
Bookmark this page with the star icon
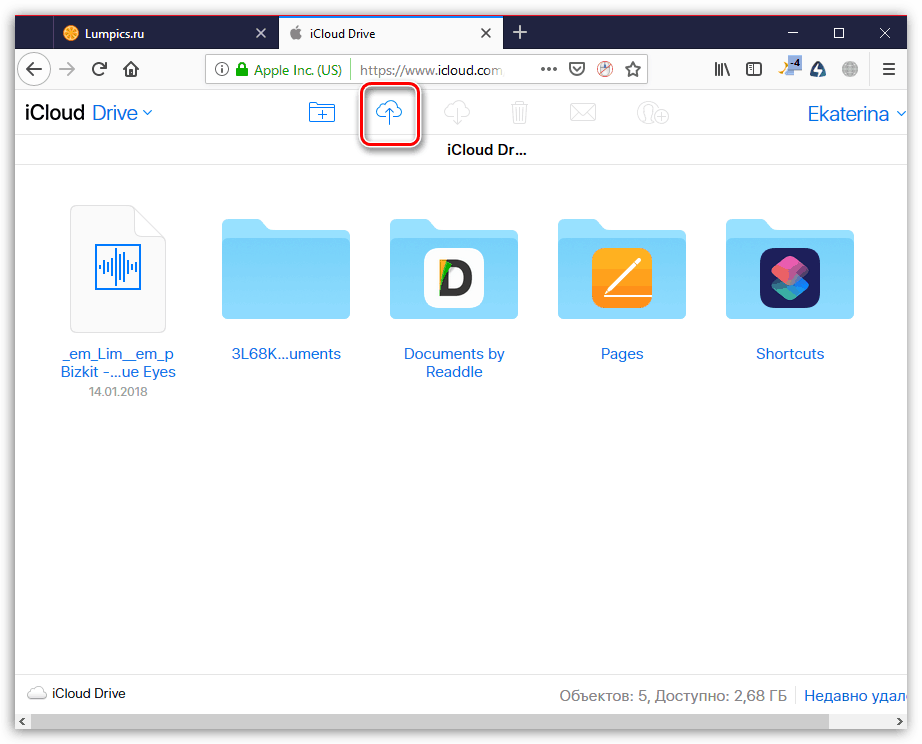[x=633, y=69]
